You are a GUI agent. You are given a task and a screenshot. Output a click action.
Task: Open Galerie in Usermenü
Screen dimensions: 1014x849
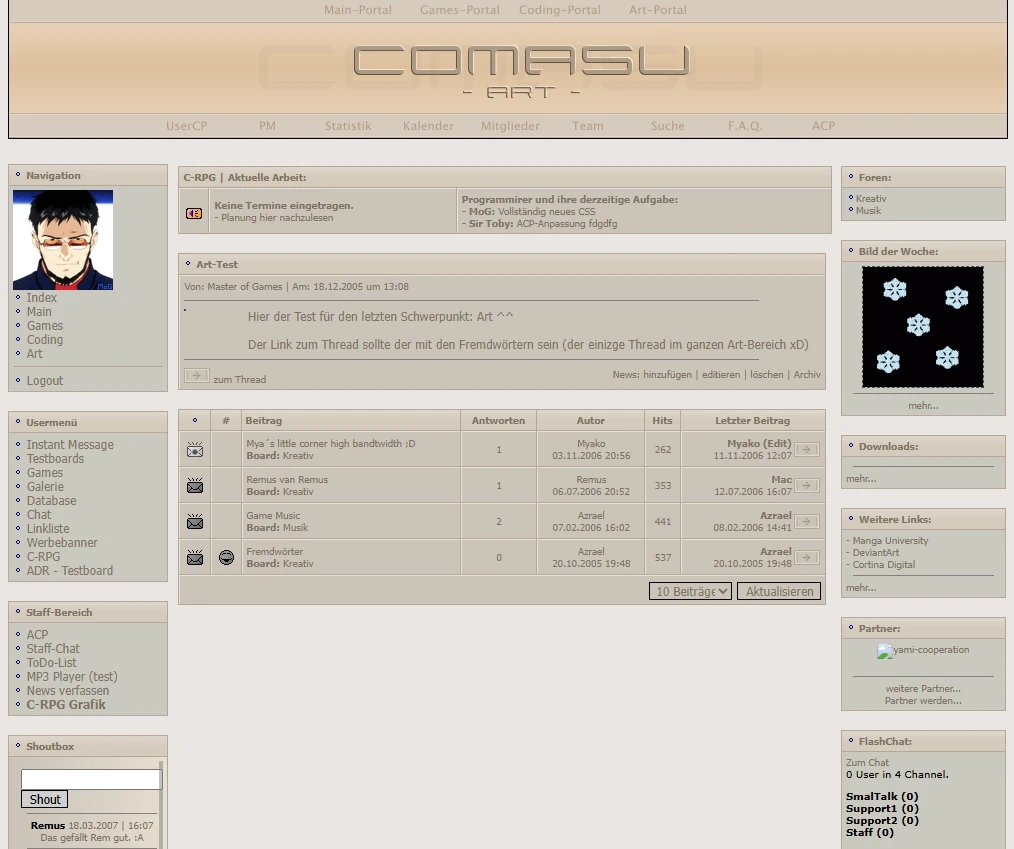coord(45,487)
